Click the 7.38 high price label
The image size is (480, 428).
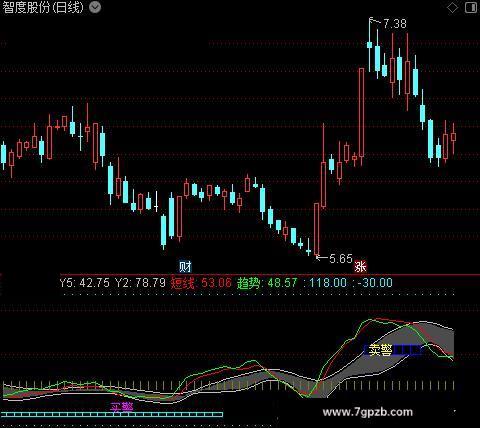point(395,24)
